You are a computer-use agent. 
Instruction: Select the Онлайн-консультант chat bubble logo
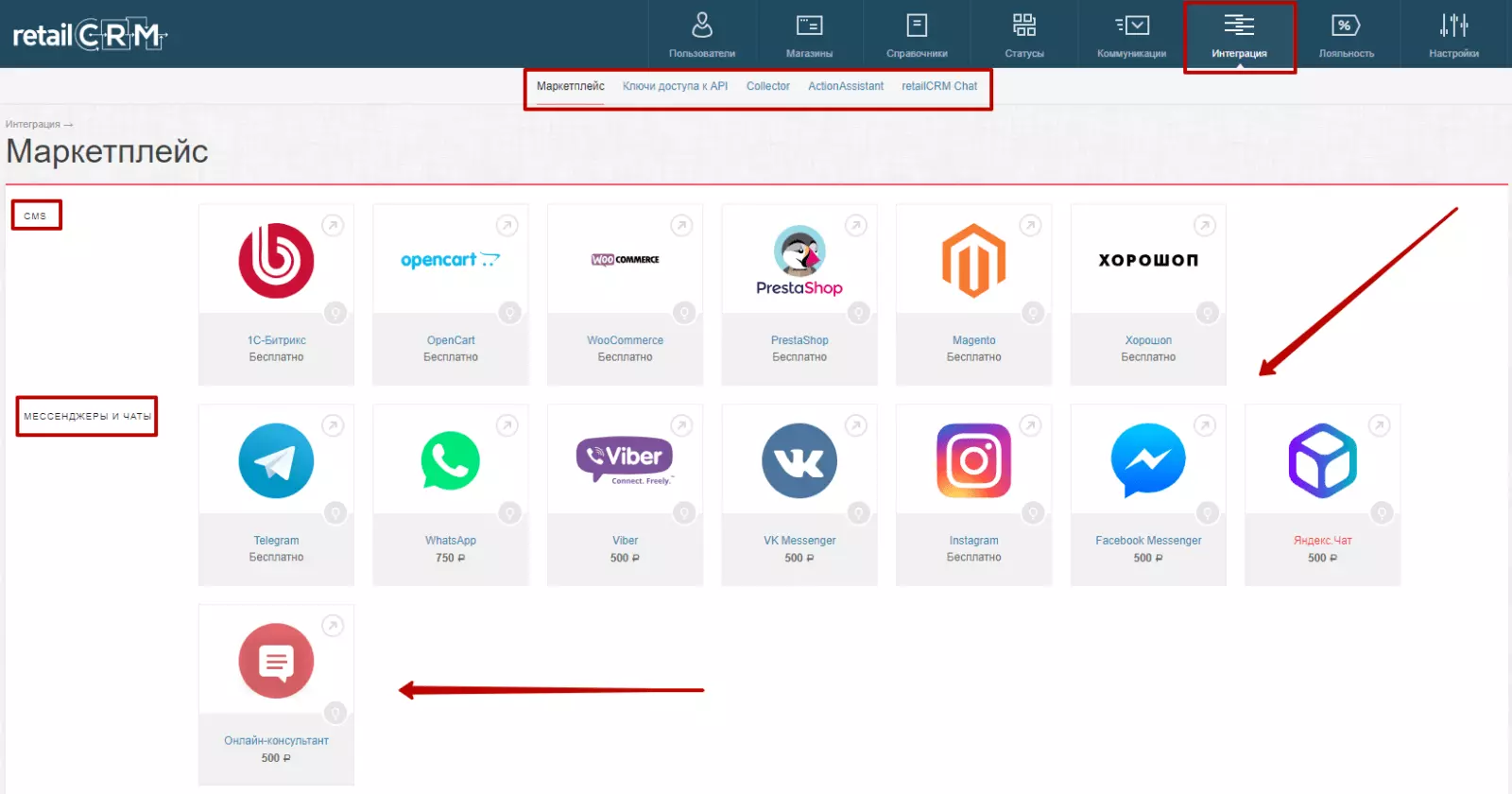[x=276, y=661]
